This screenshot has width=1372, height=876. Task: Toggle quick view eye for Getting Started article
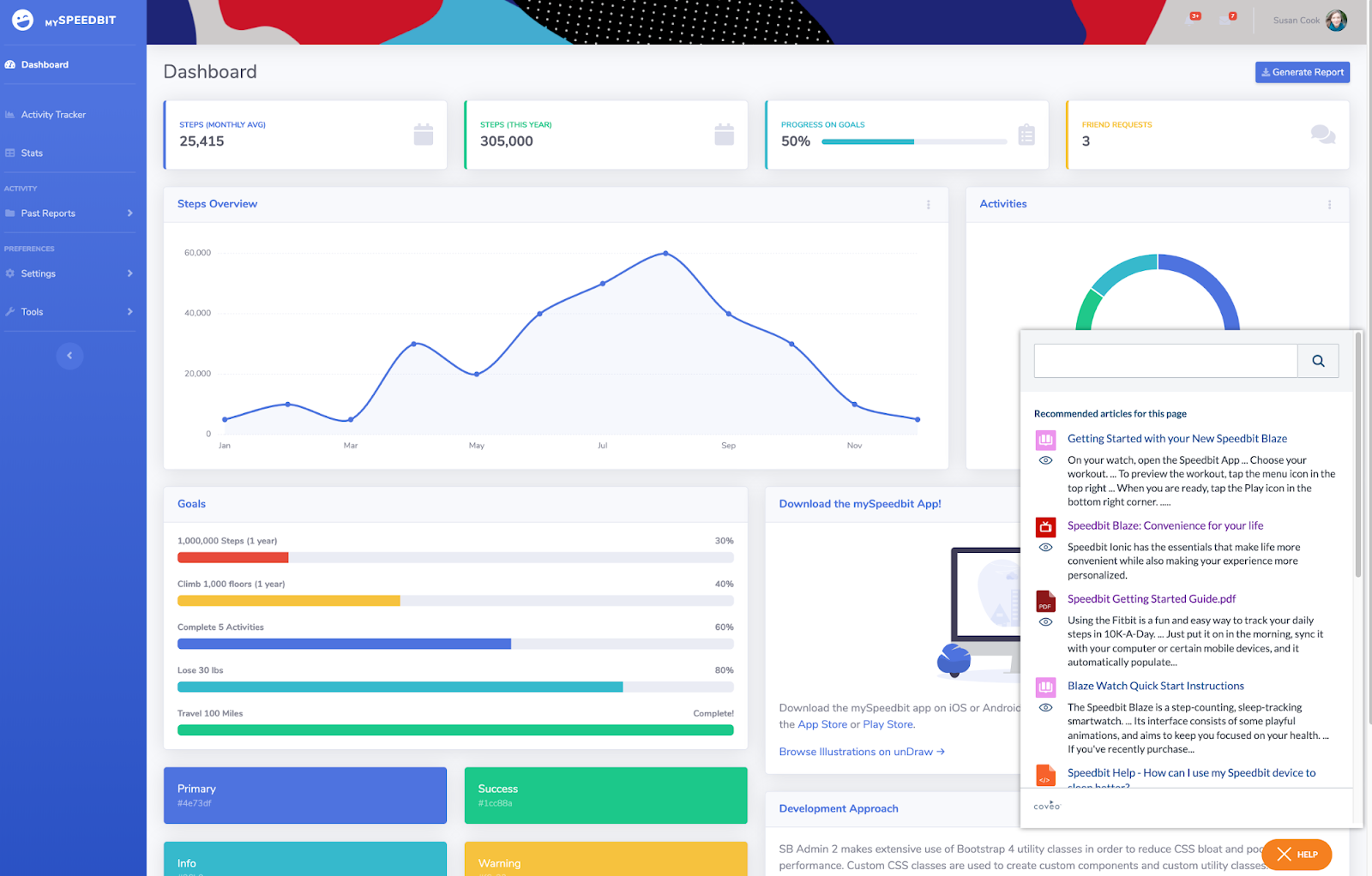[x=1045, y=460]
